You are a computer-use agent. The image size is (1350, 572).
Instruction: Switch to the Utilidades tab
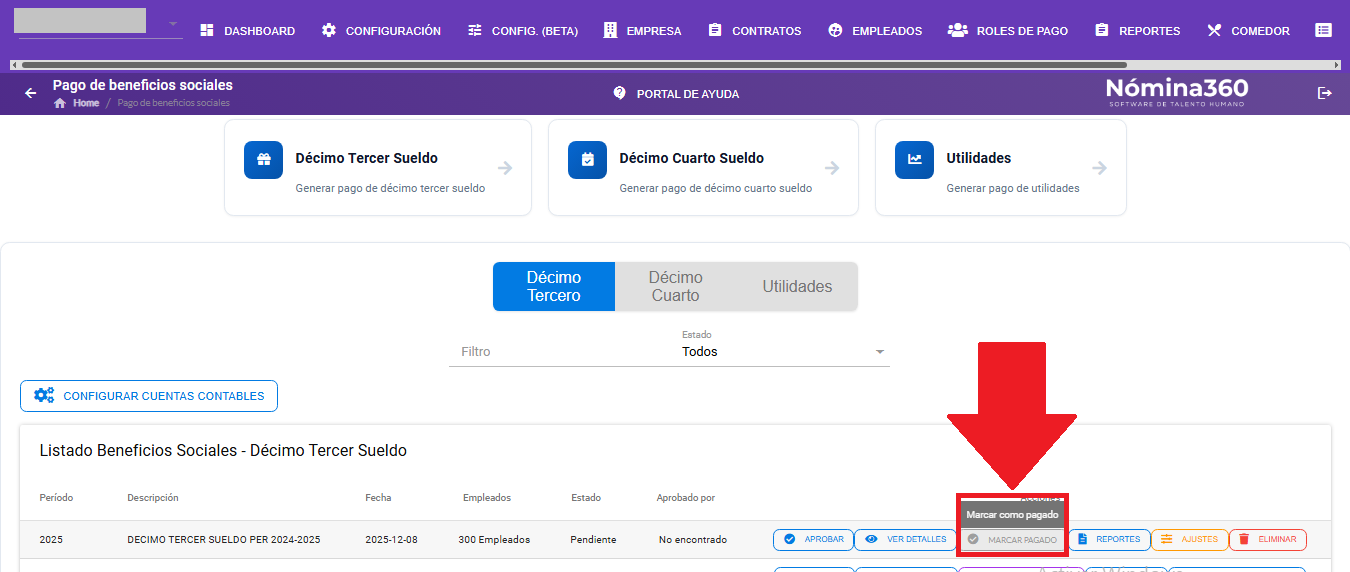(x=797, y=287)
